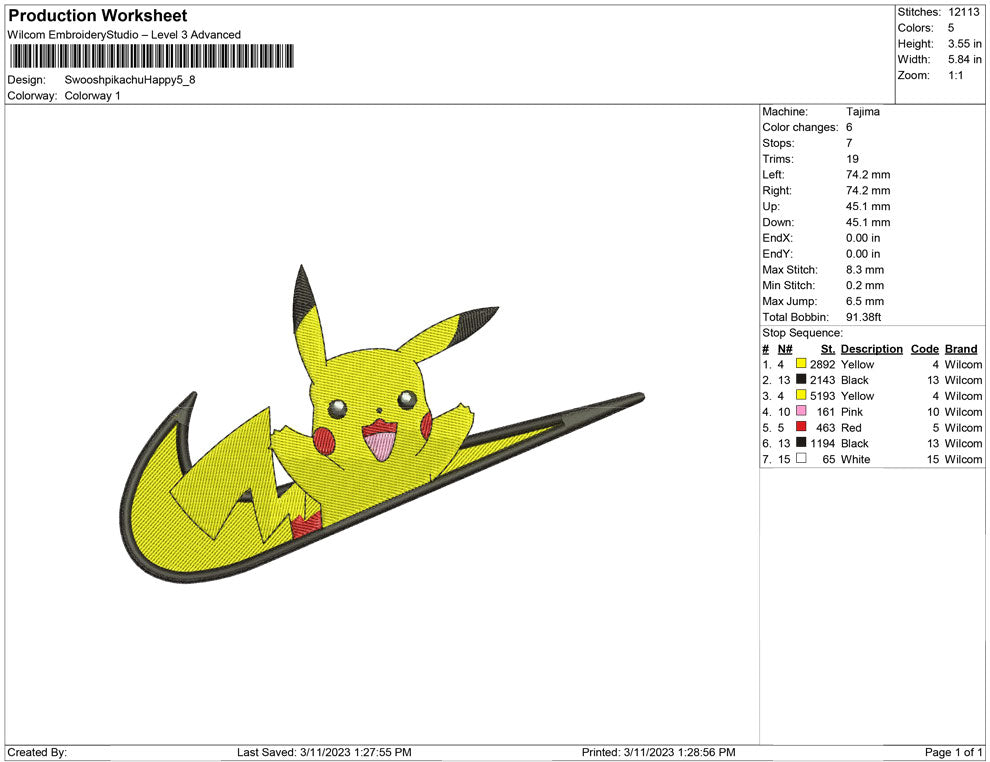Click the Max Jump value '6.5 mm'

click(x=865, y=301)
